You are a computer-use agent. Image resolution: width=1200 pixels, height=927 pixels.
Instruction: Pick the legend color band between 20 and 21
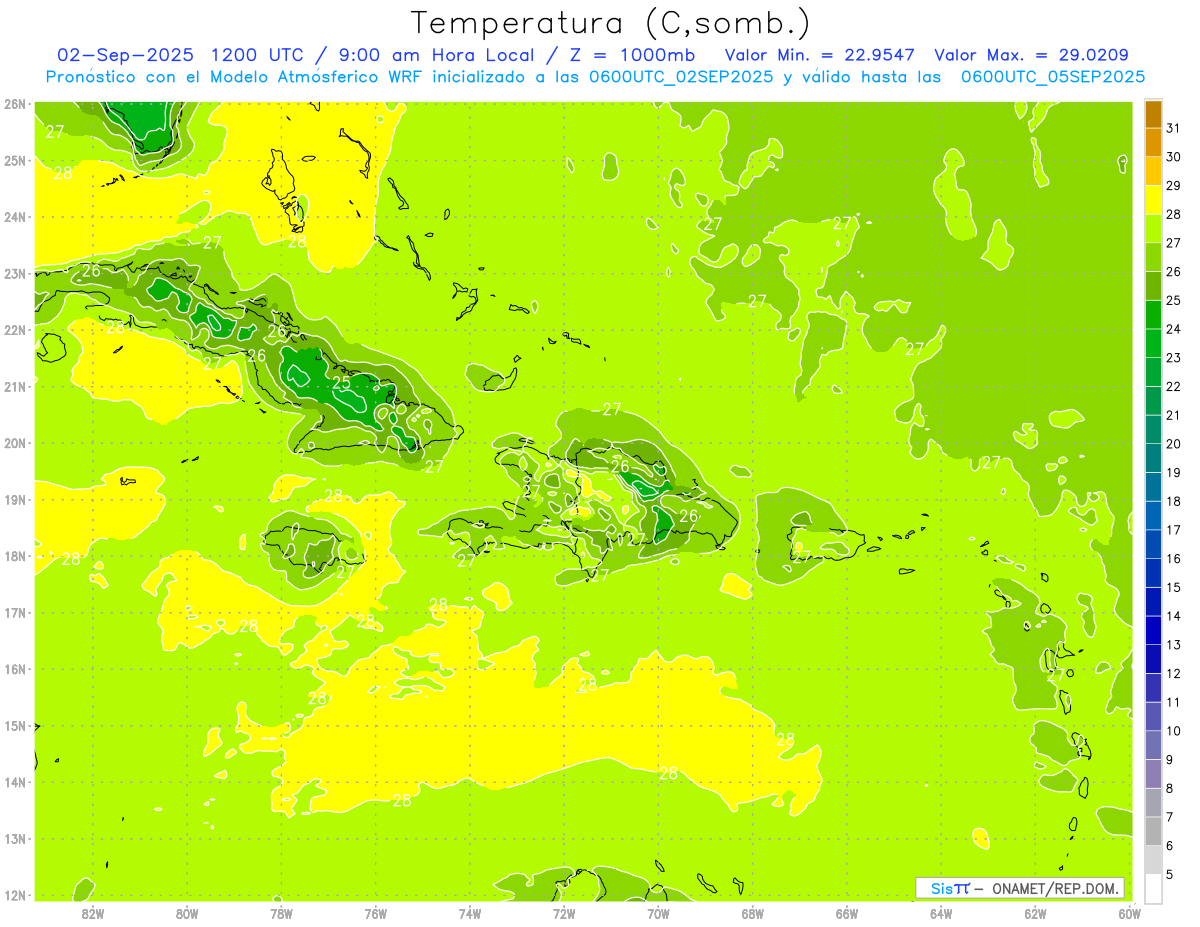point(1153,429)
